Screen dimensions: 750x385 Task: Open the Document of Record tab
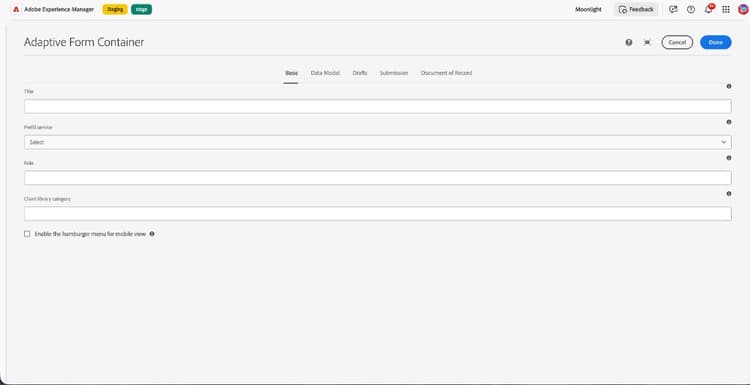coord(446,73)
